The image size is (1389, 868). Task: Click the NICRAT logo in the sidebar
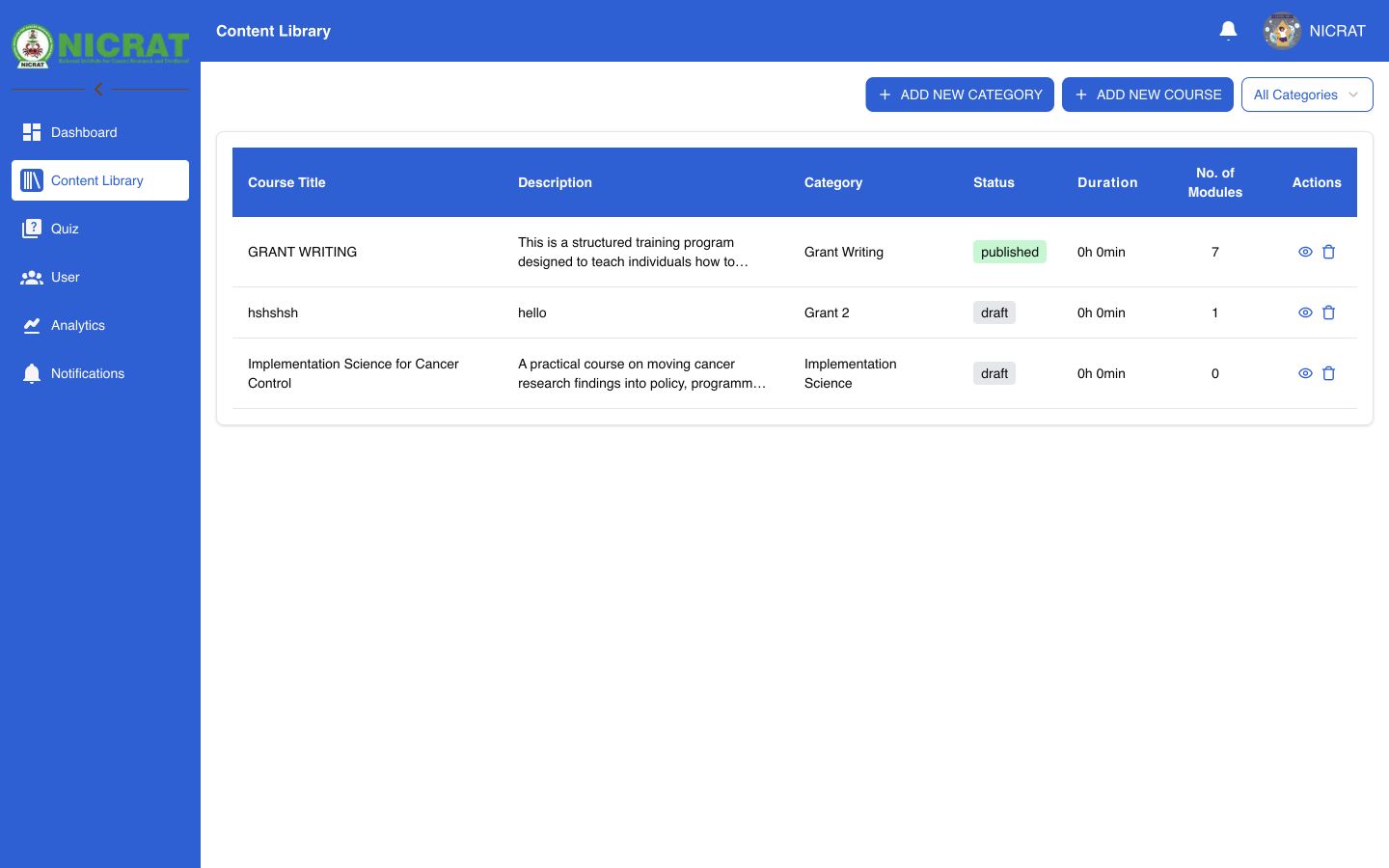[x=100, y=45]
